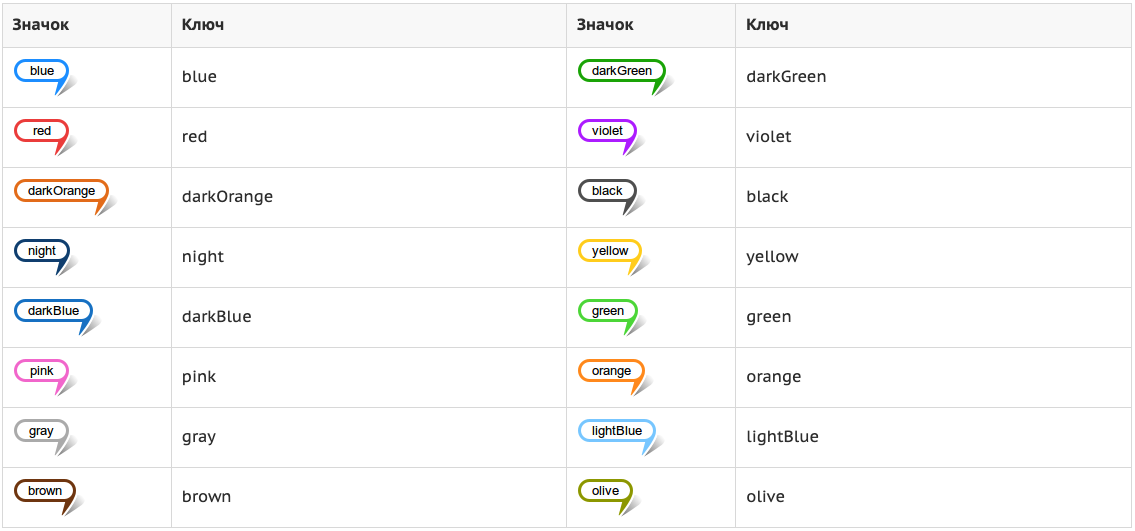
Task: Click the right Ключ column header
Action: click(767, 25)
